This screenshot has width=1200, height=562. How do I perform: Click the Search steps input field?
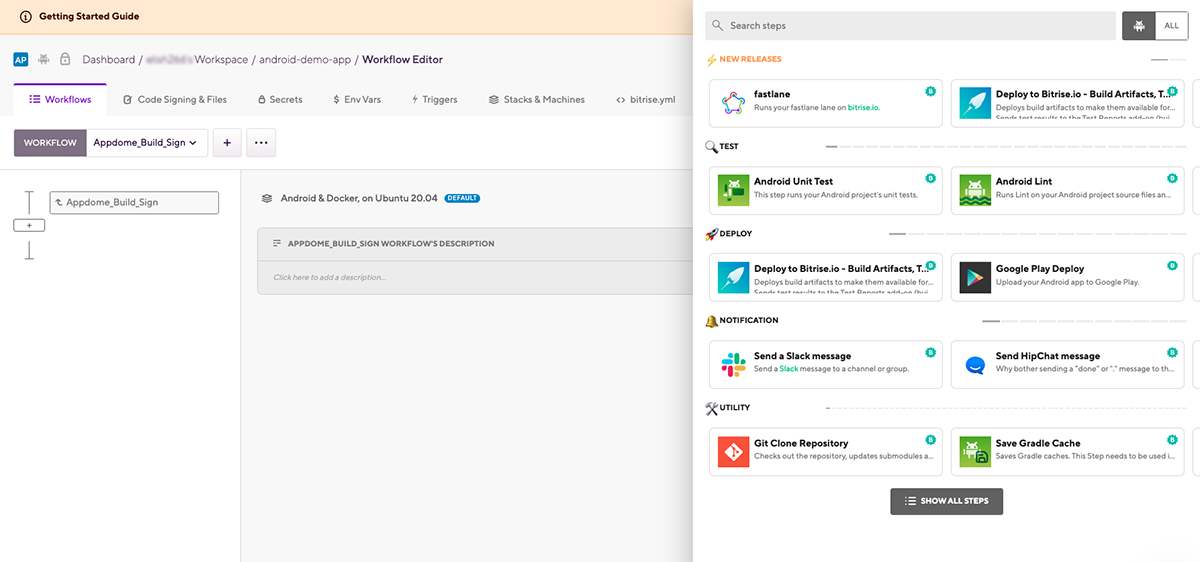910,26
